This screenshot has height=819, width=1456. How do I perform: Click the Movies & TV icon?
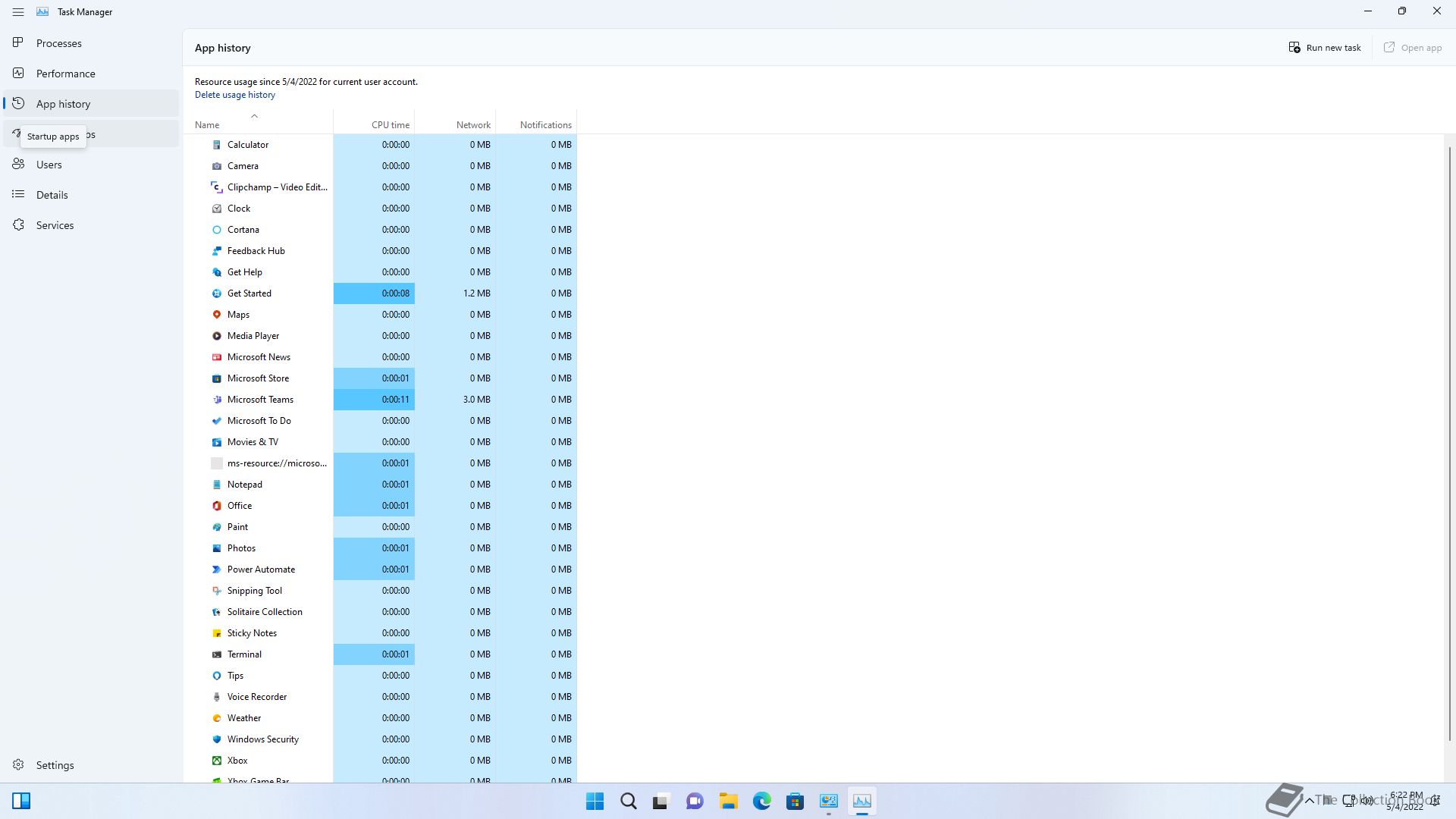(217, 442)
